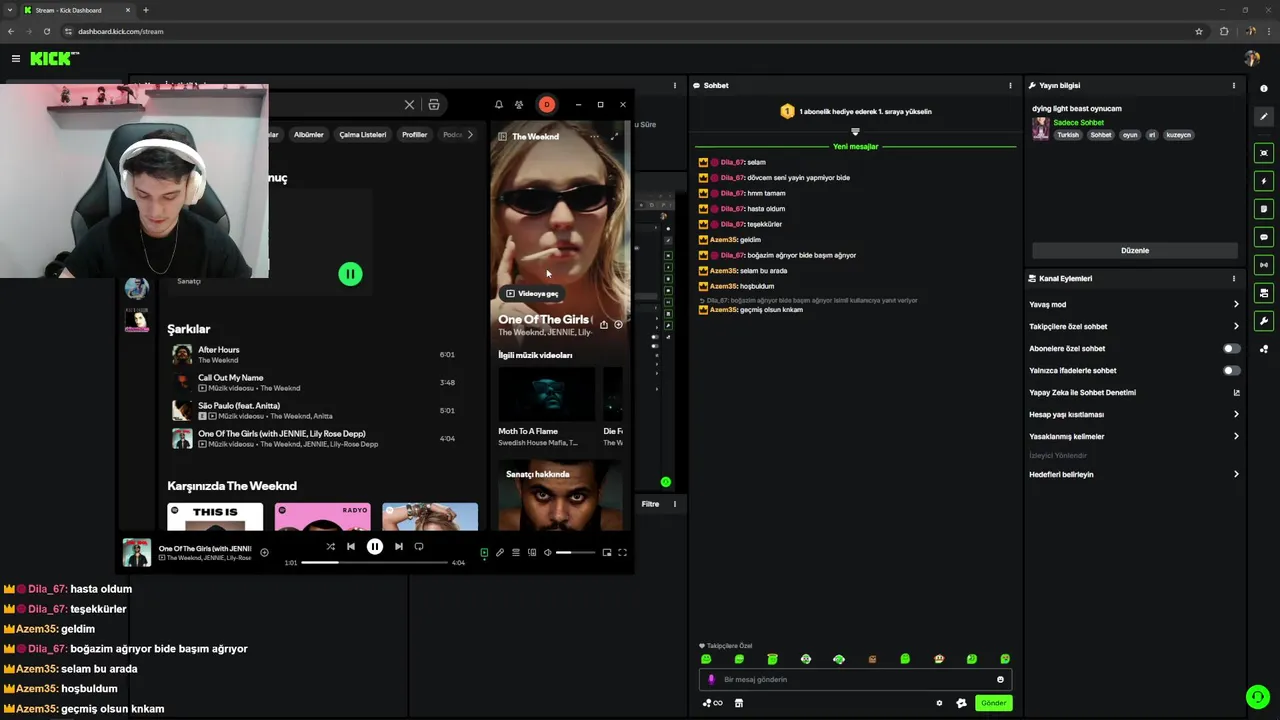Open Yapay Zeka ile Sohbet Denetimi link
Screen dimensions: 1280x720
1134,392
